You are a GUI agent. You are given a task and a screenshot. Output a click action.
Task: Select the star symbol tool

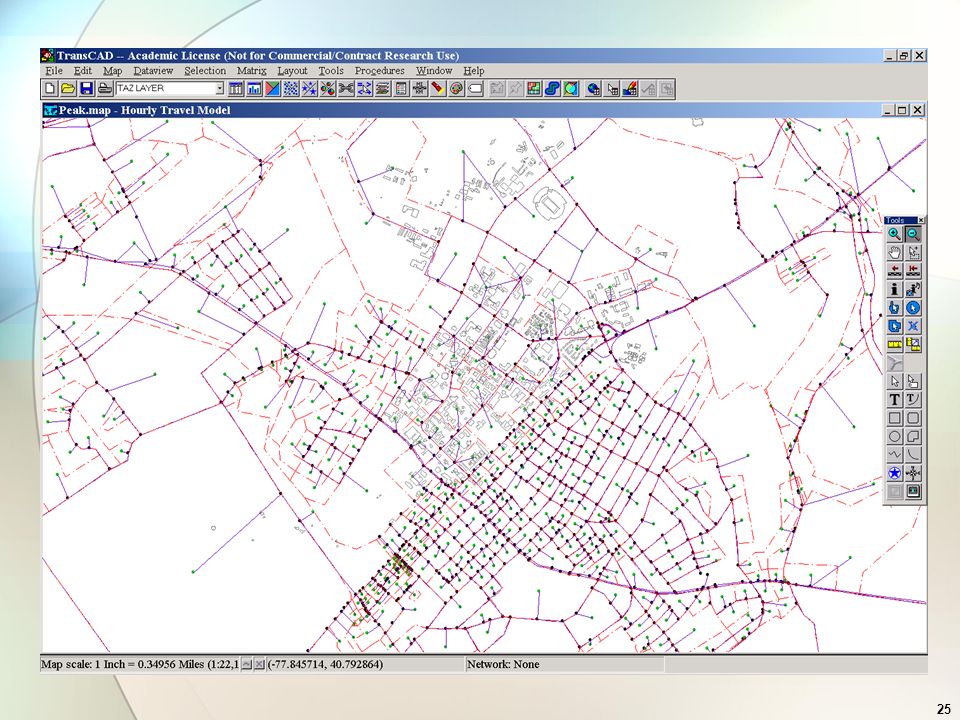click(x=894, y=473)
